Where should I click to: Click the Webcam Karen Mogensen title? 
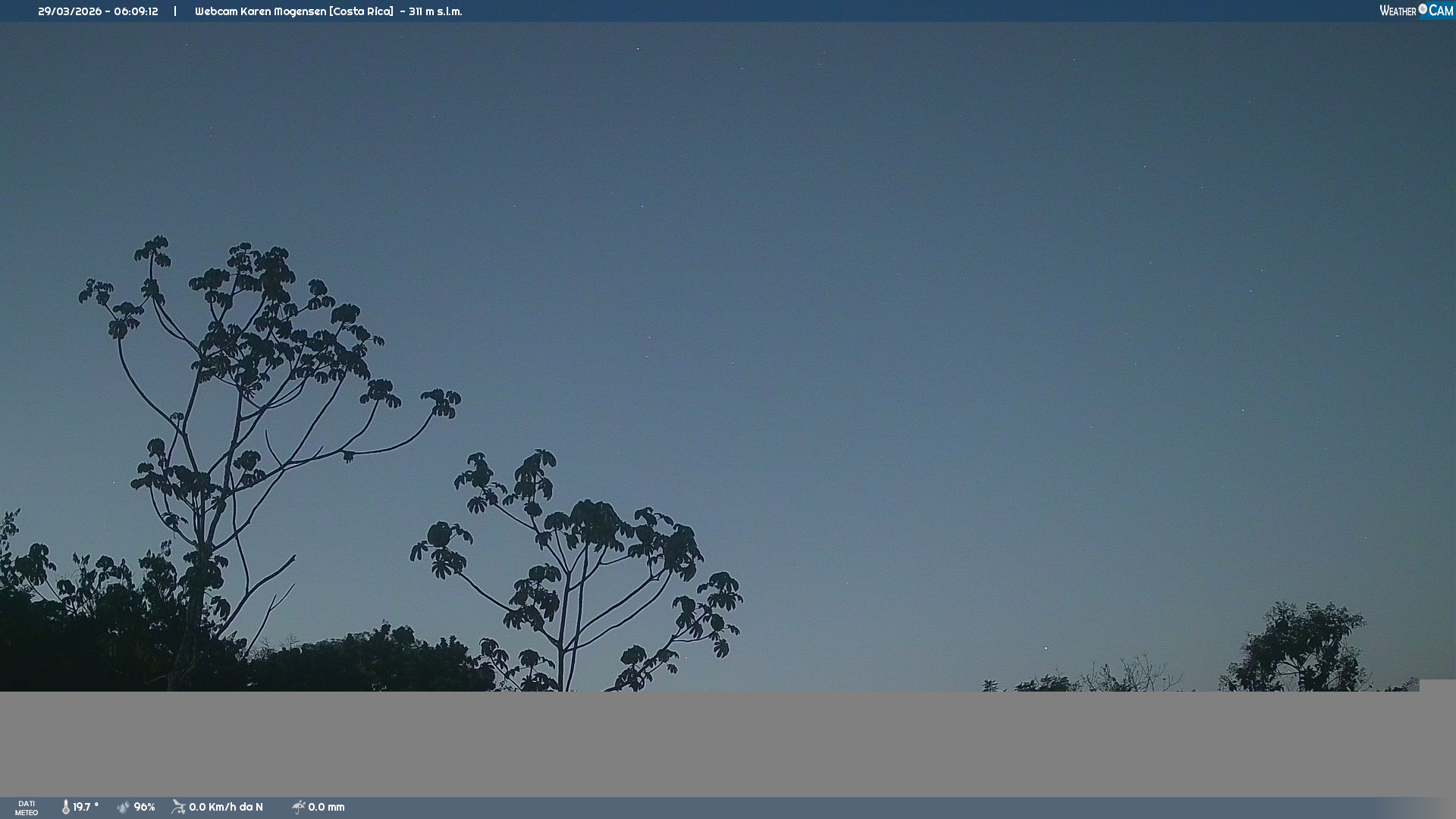260,11
